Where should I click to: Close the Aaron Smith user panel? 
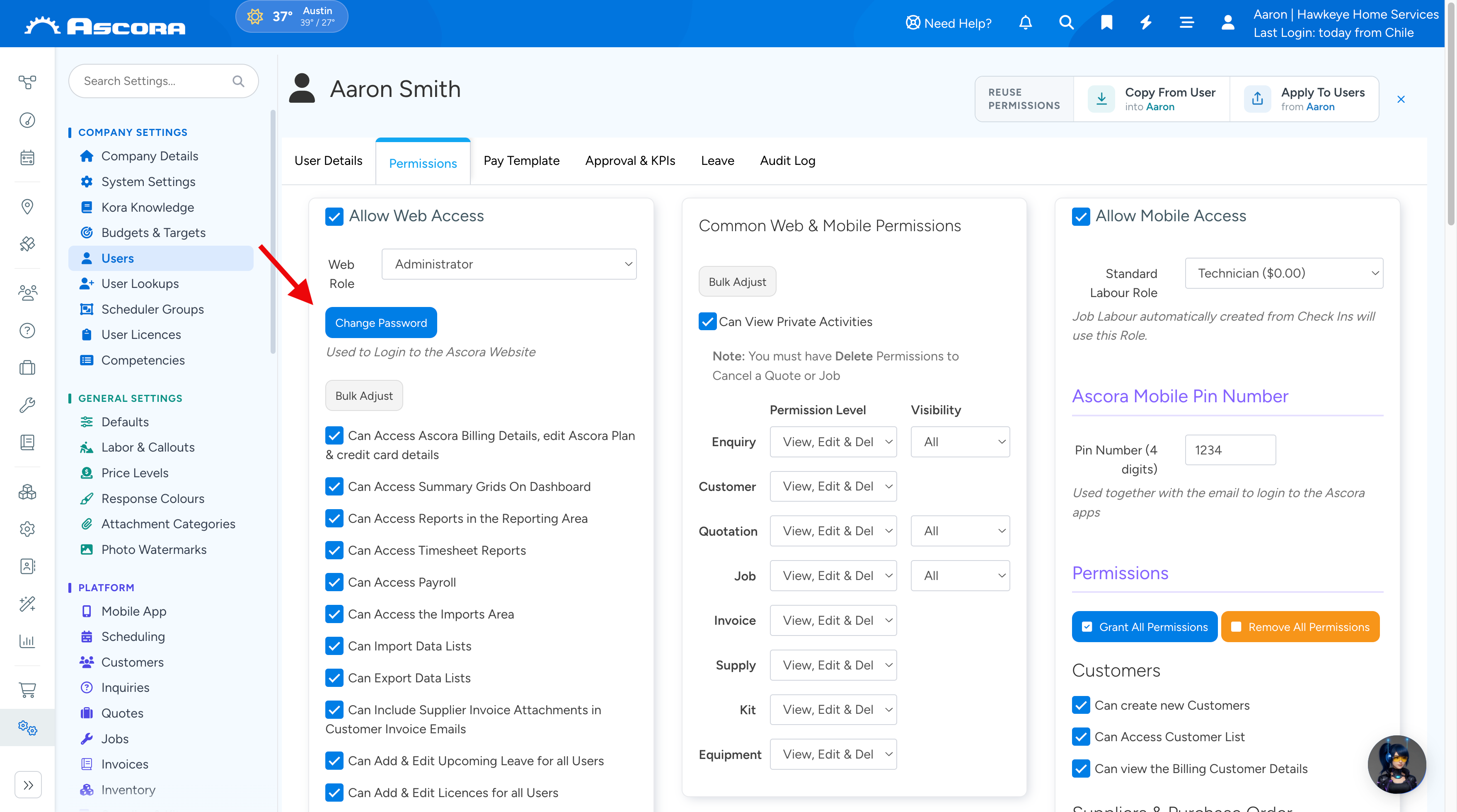tap(1401, 99)
